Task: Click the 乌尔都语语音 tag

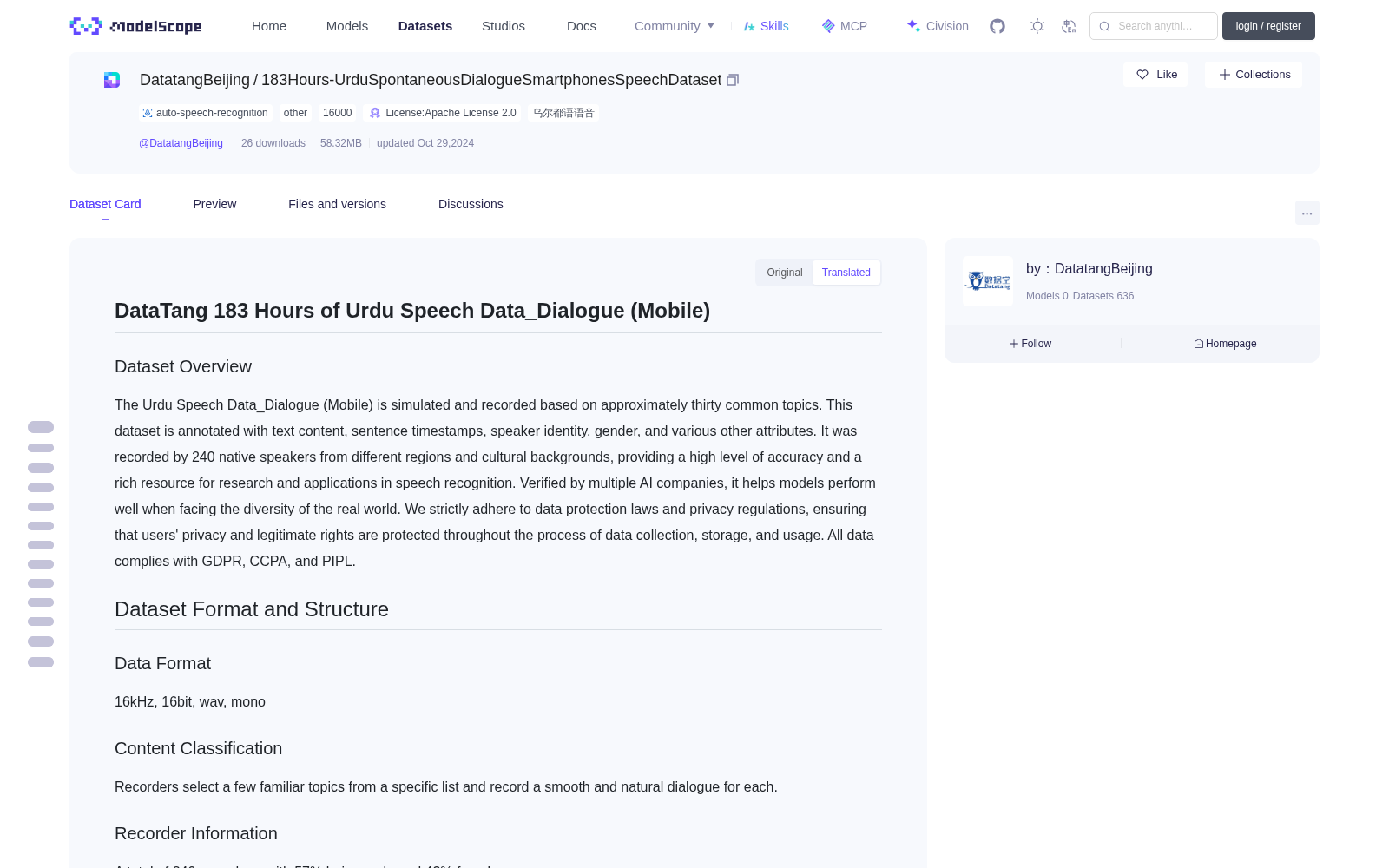Action: point(563,113)
